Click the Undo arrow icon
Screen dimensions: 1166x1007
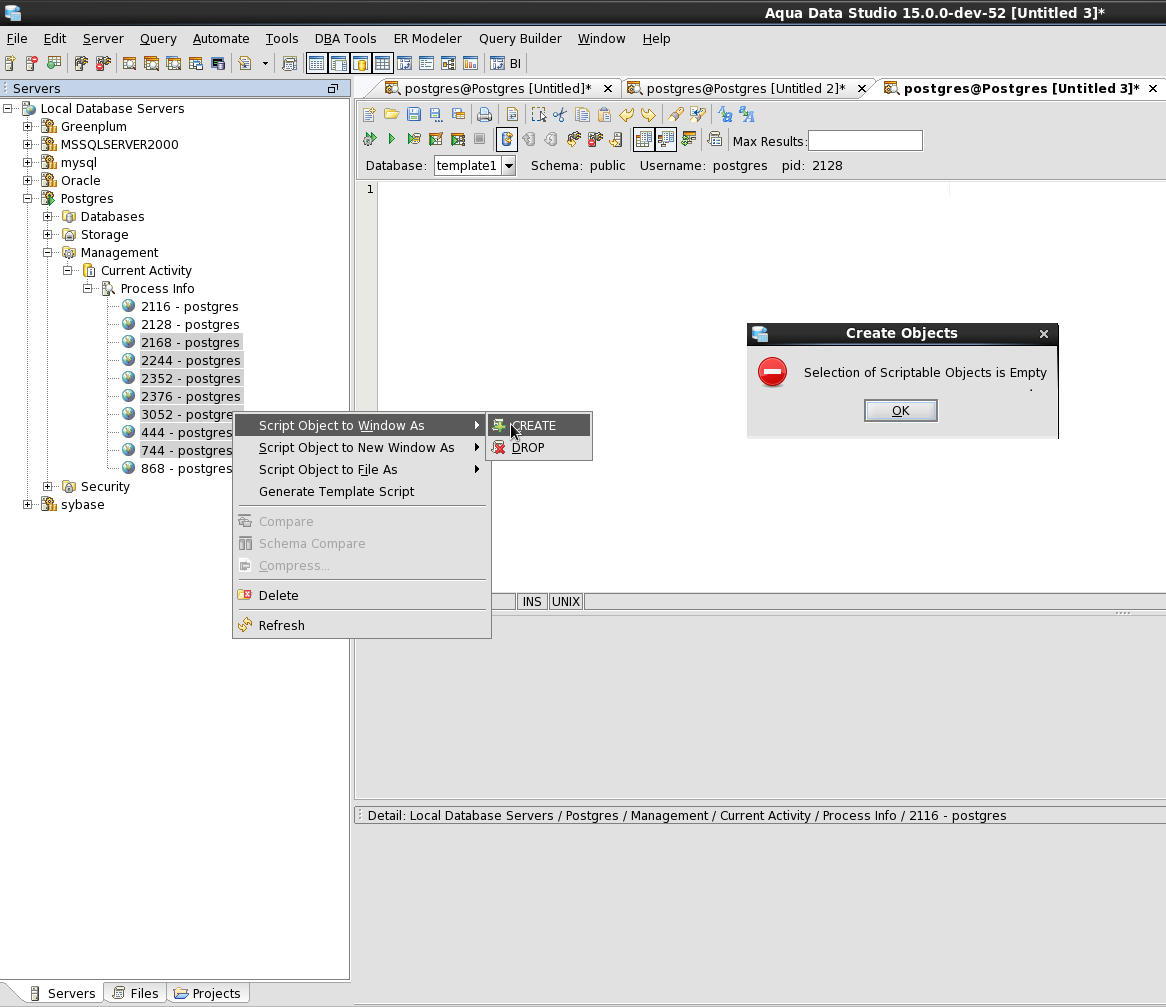point(626,115)
